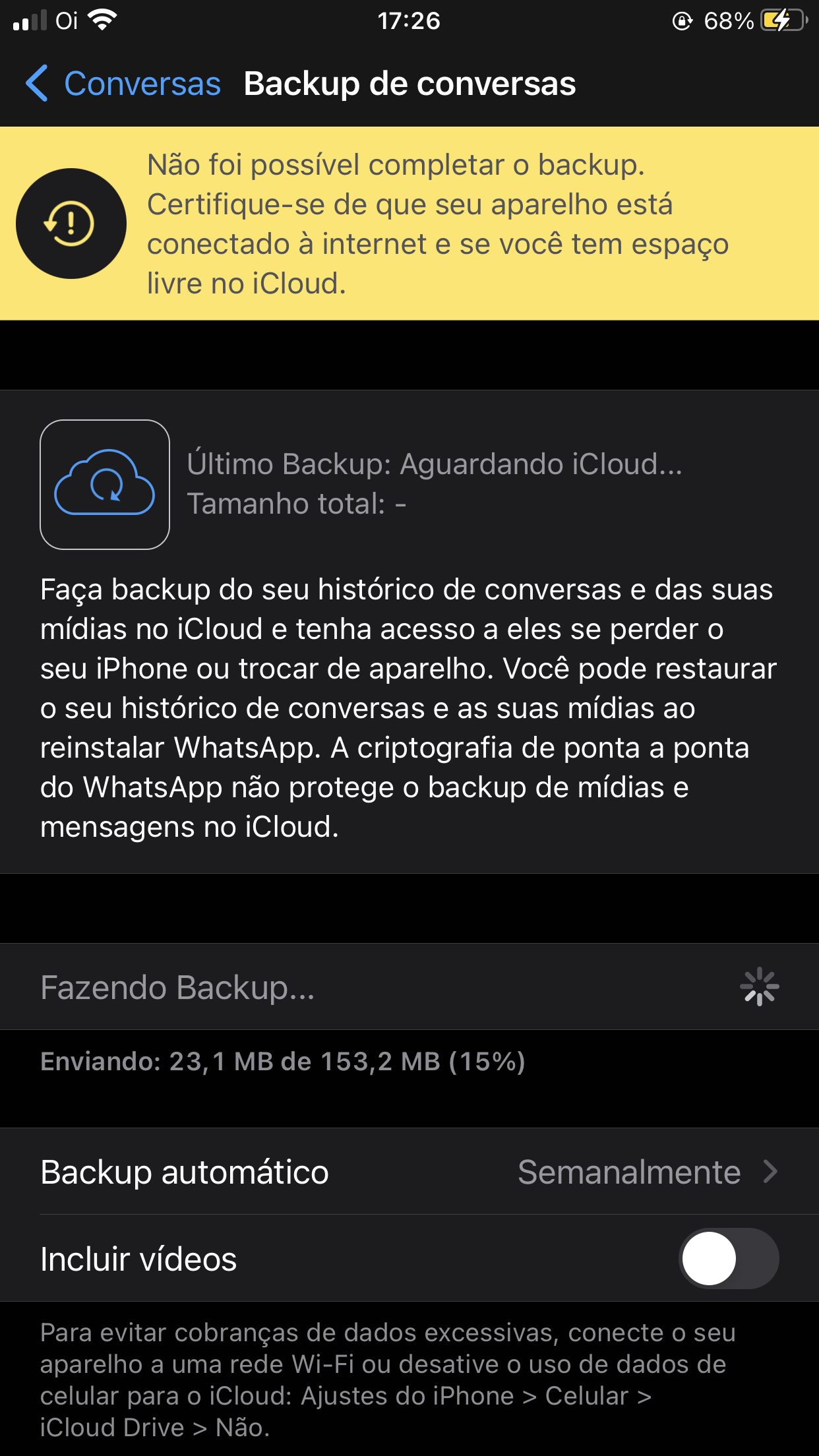Viewport: 819px width, 1456px height.
Task: Tap the Fazendo Backup... button
Action: 178,987
